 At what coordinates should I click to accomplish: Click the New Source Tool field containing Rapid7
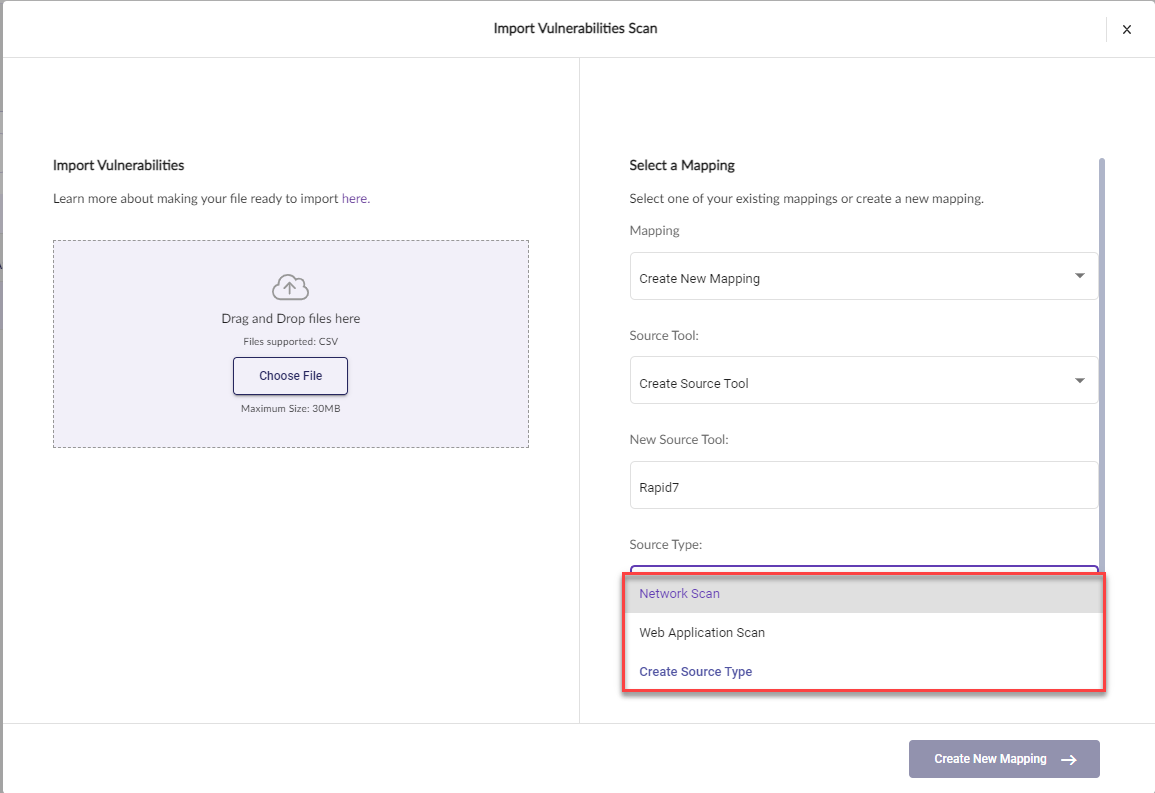click(x=863, y=486)
